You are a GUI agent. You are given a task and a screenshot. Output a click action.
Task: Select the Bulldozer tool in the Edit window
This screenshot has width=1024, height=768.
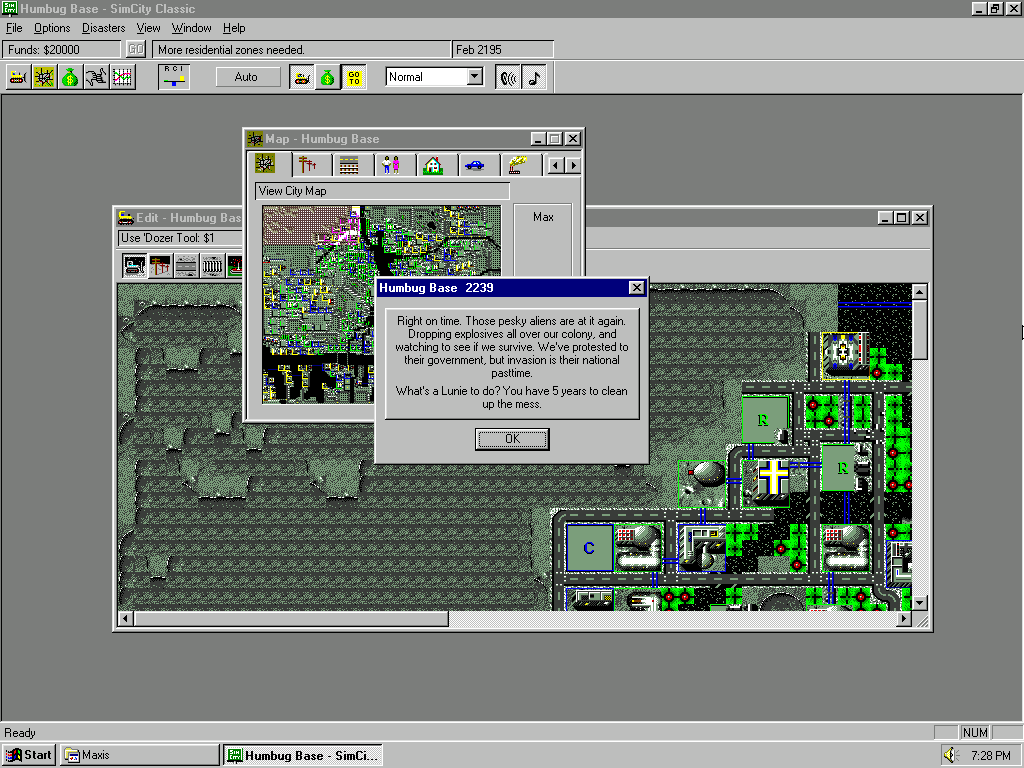point(134,265)
